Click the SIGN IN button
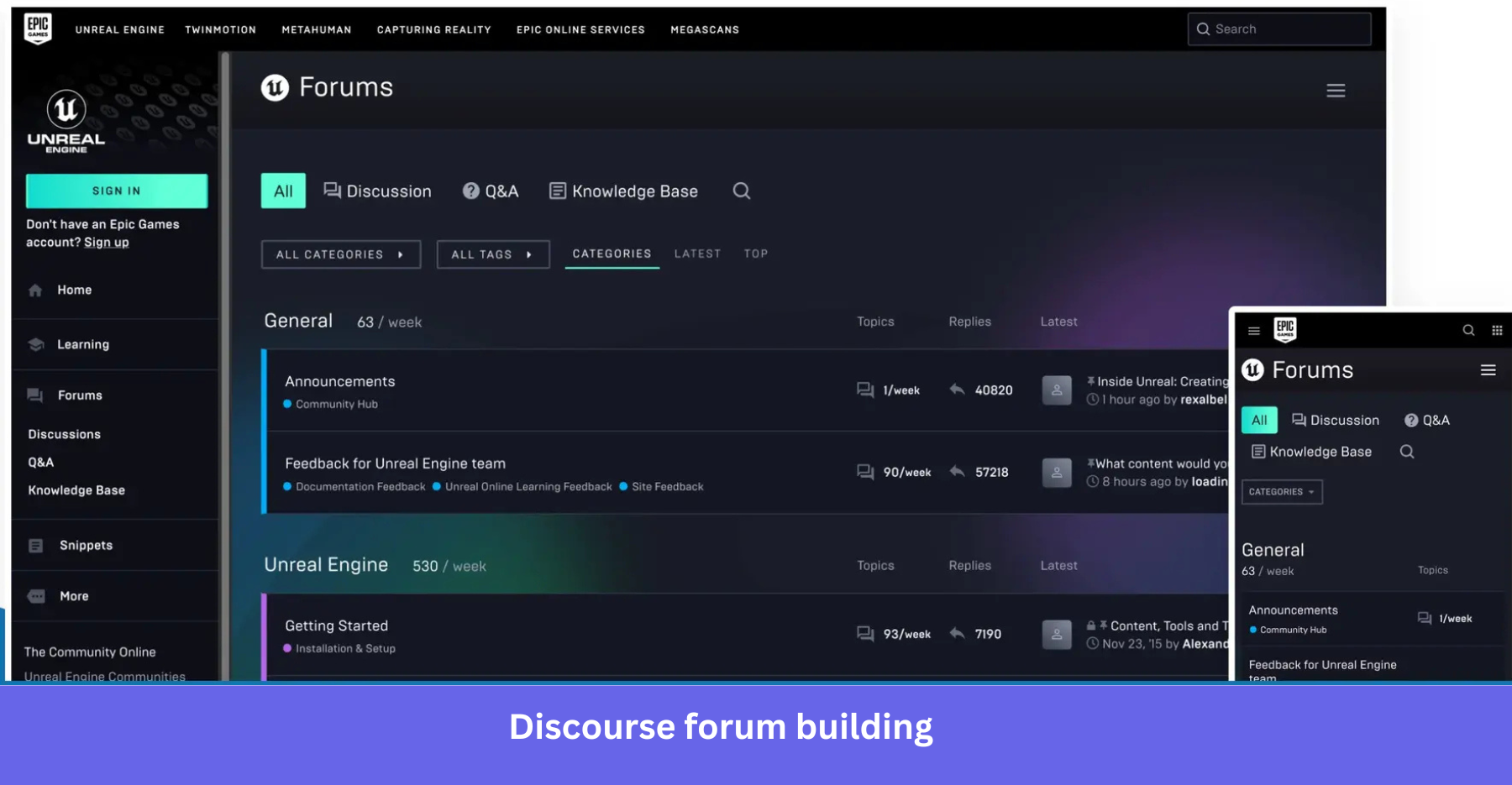 [x=116, y=191]
